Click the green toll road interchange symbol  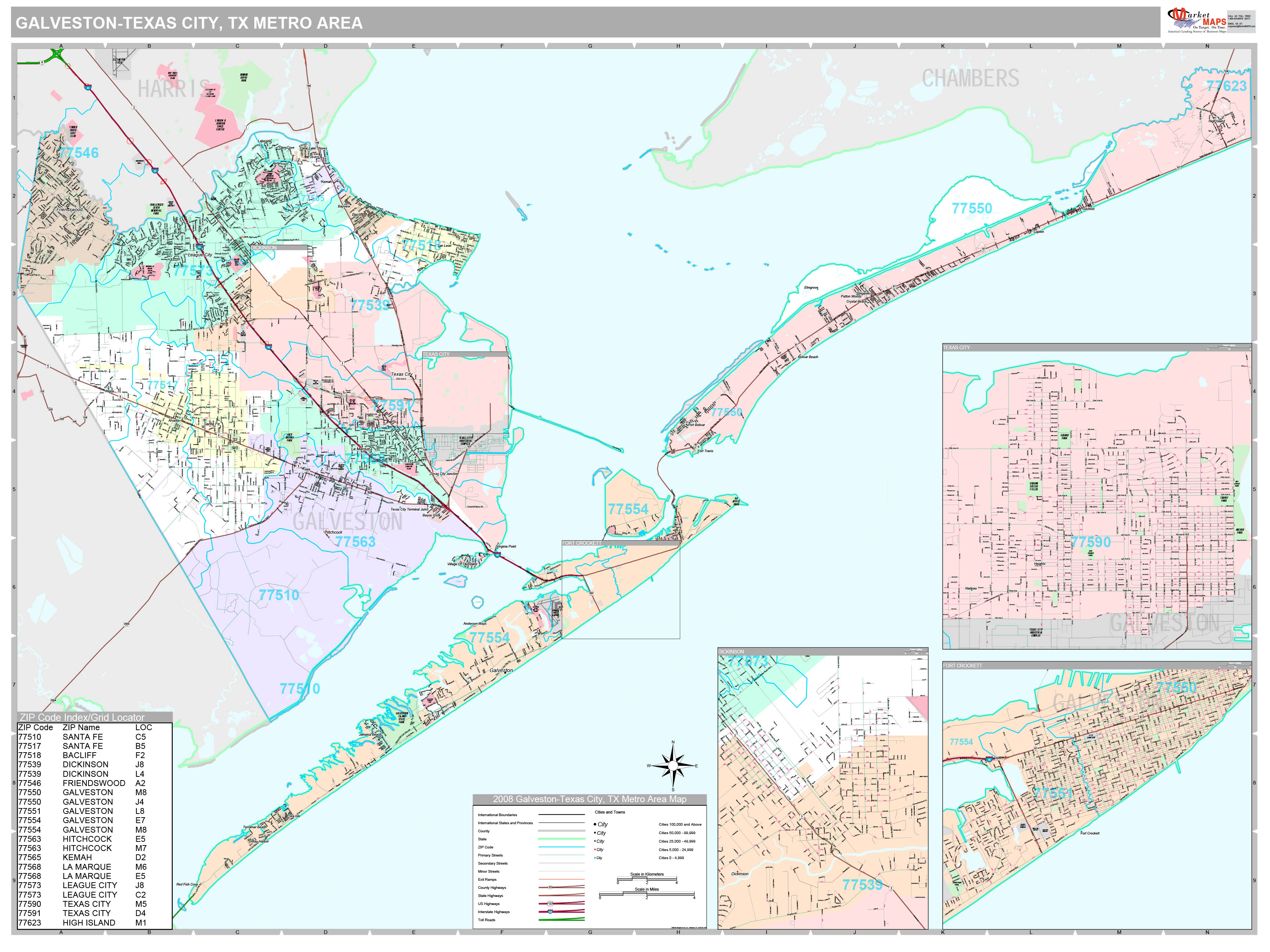click(57, 55)
